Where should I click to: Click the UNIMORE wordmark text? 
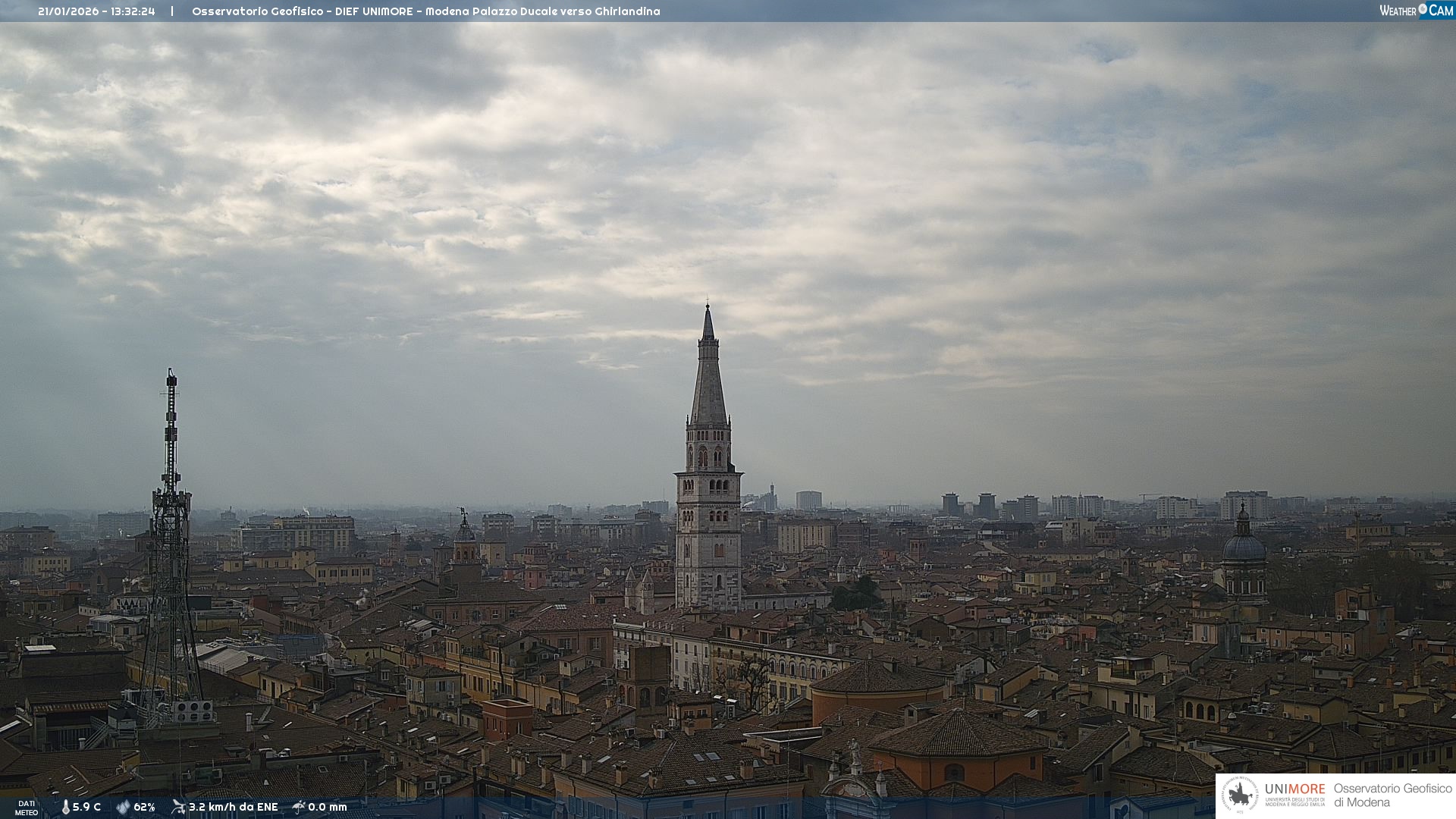pyautogui.click(x=1294, y=789)
